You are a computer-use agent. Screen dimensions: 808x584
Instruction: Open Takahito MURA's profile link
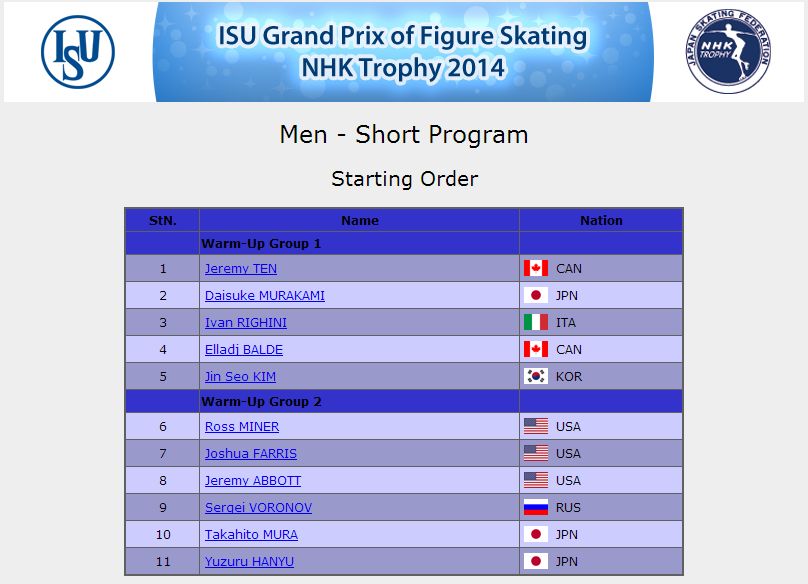point(251,535)
